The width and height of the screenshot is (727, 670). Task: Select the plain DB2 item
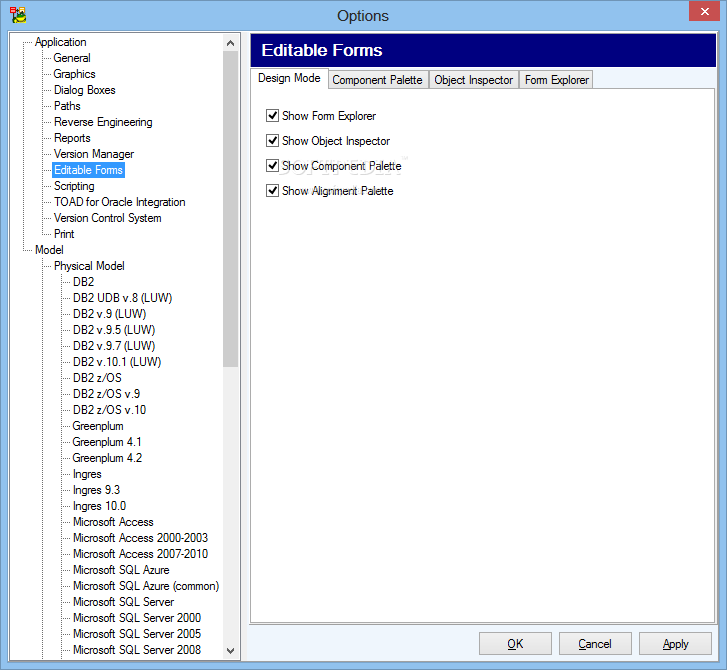click(83, 282)
